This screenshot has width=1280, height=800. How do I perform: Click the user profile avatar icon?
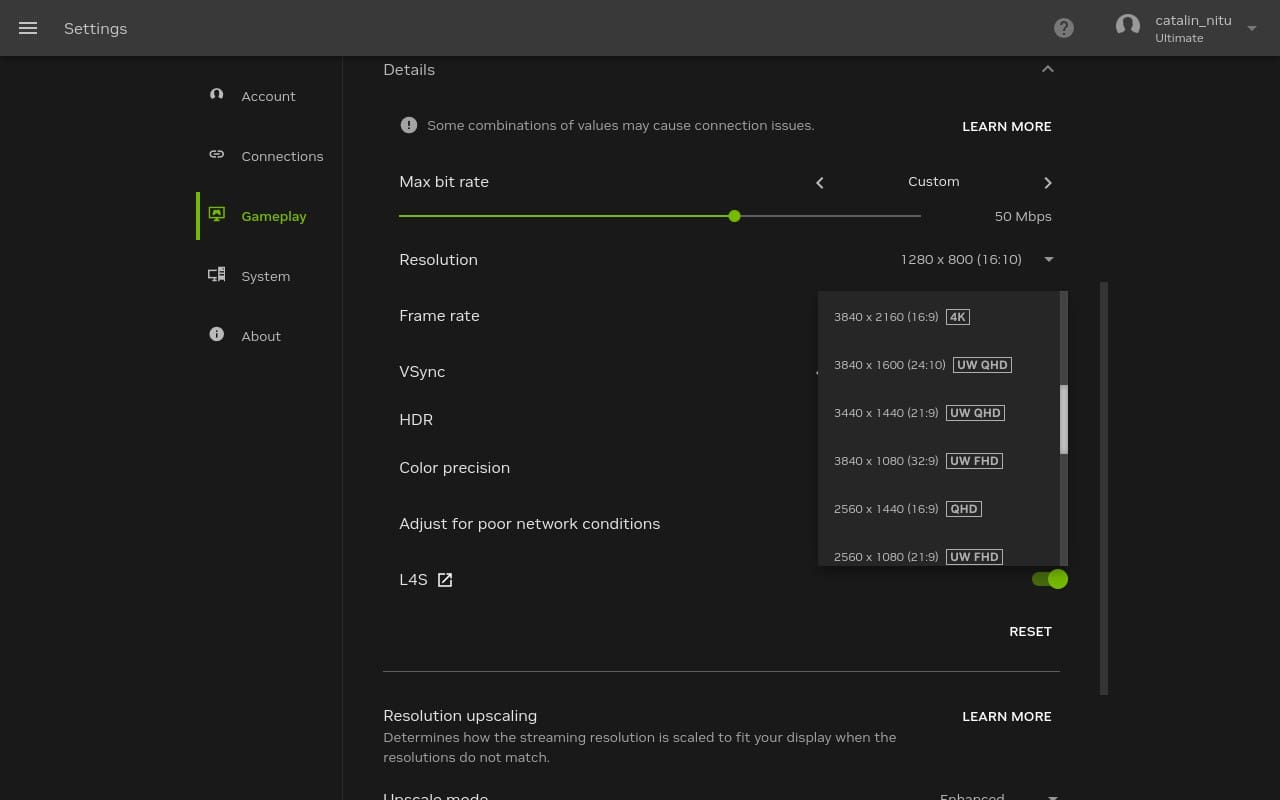coord(1128,27)
